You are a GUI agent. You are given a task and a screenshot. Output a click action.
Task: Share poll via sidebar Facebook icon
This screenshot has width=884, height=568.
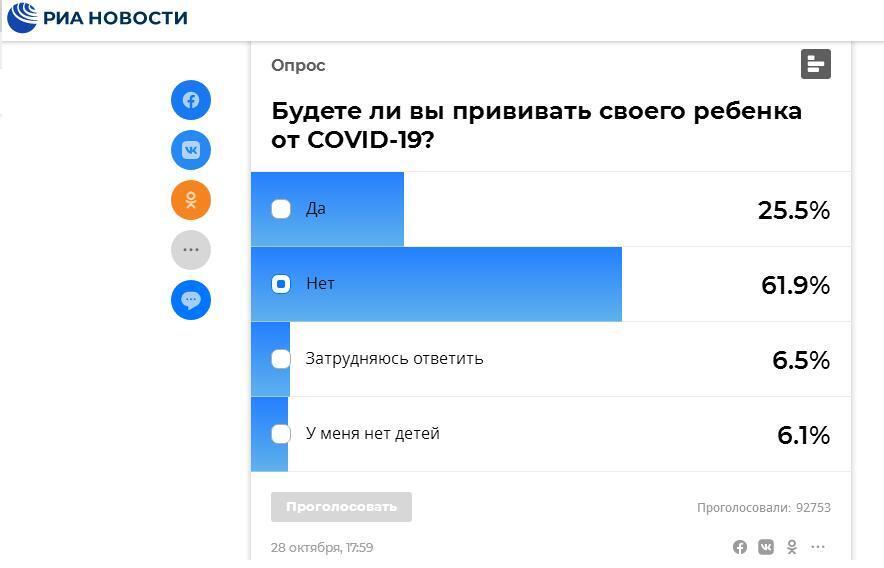tap(191, 100)
